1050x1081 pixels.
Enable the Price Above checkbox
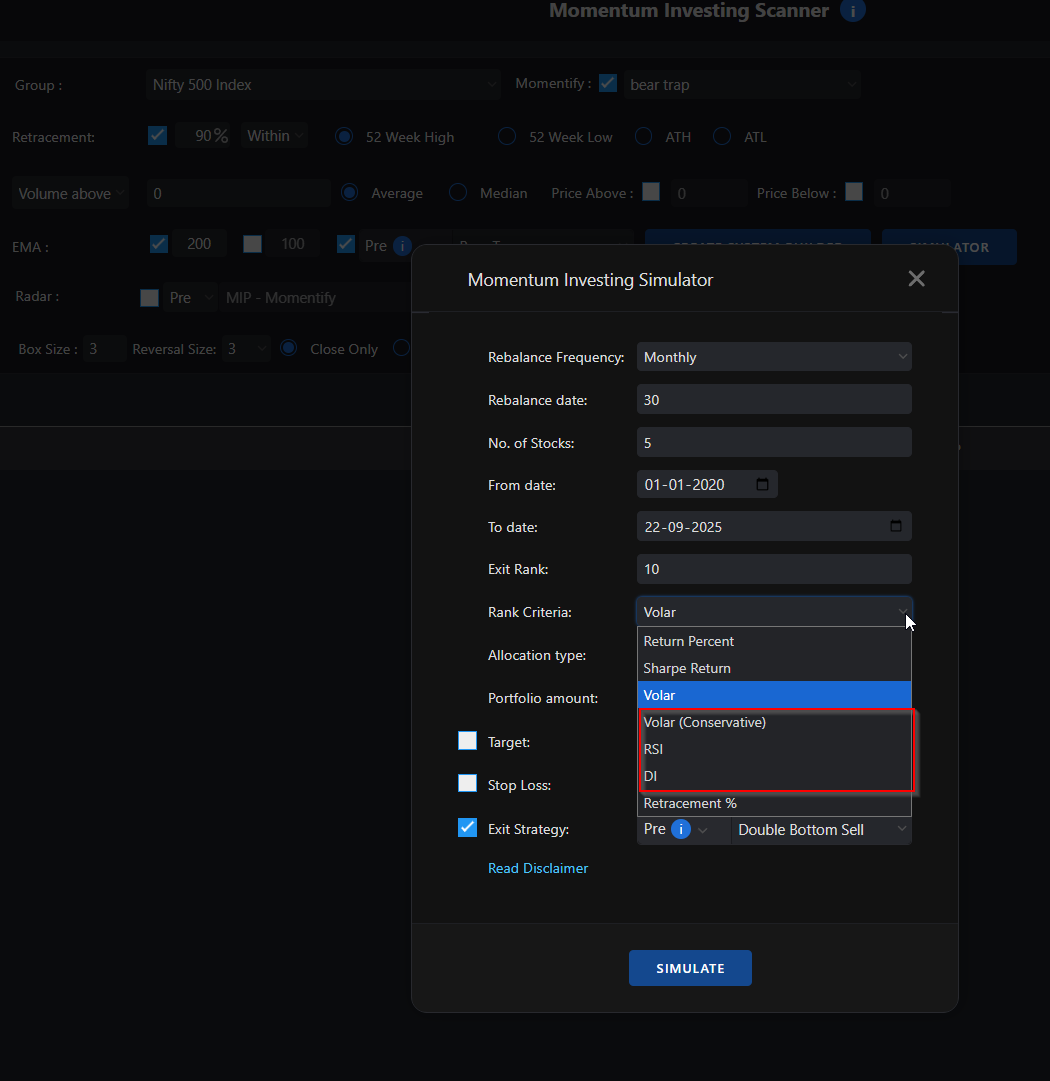[x=651, y=192]
